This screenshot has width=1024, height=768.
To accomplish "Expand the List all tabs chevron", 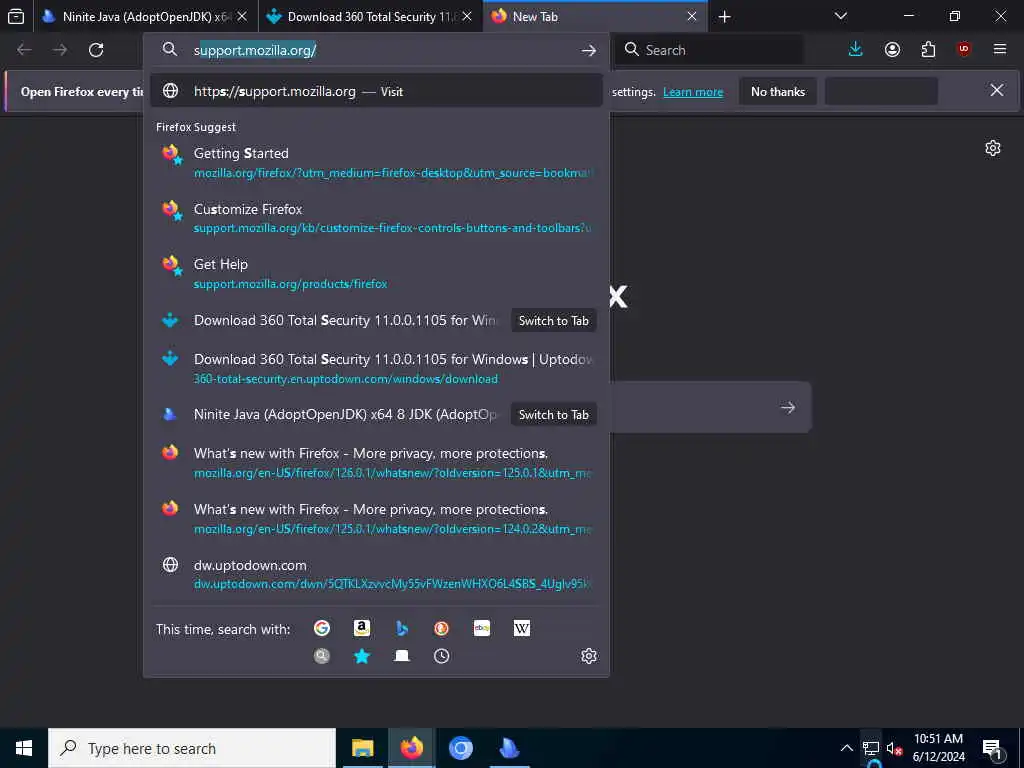I will pos(840,16).
